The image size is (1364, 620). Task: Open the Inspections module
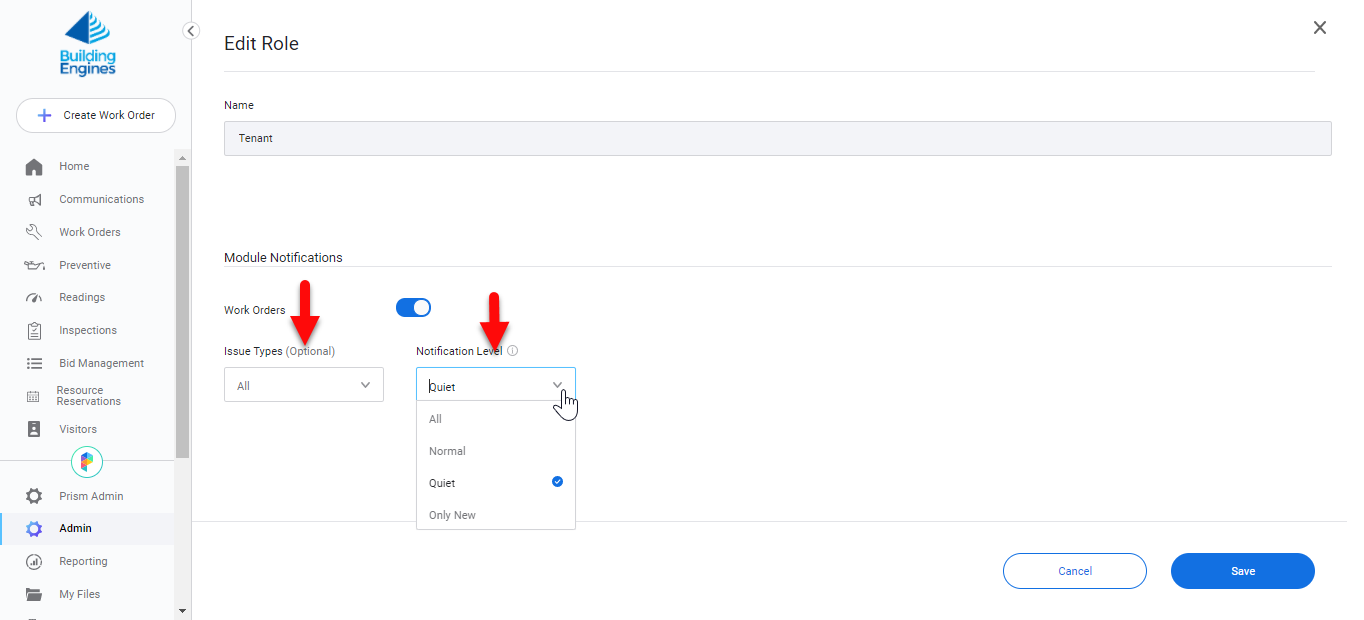(87, 331)
